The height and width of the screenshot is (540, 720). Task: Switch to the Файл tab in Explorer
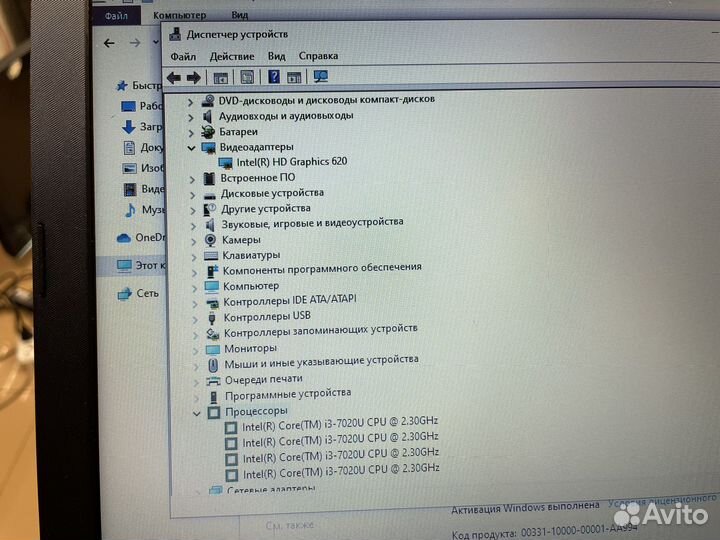point(117,16)
